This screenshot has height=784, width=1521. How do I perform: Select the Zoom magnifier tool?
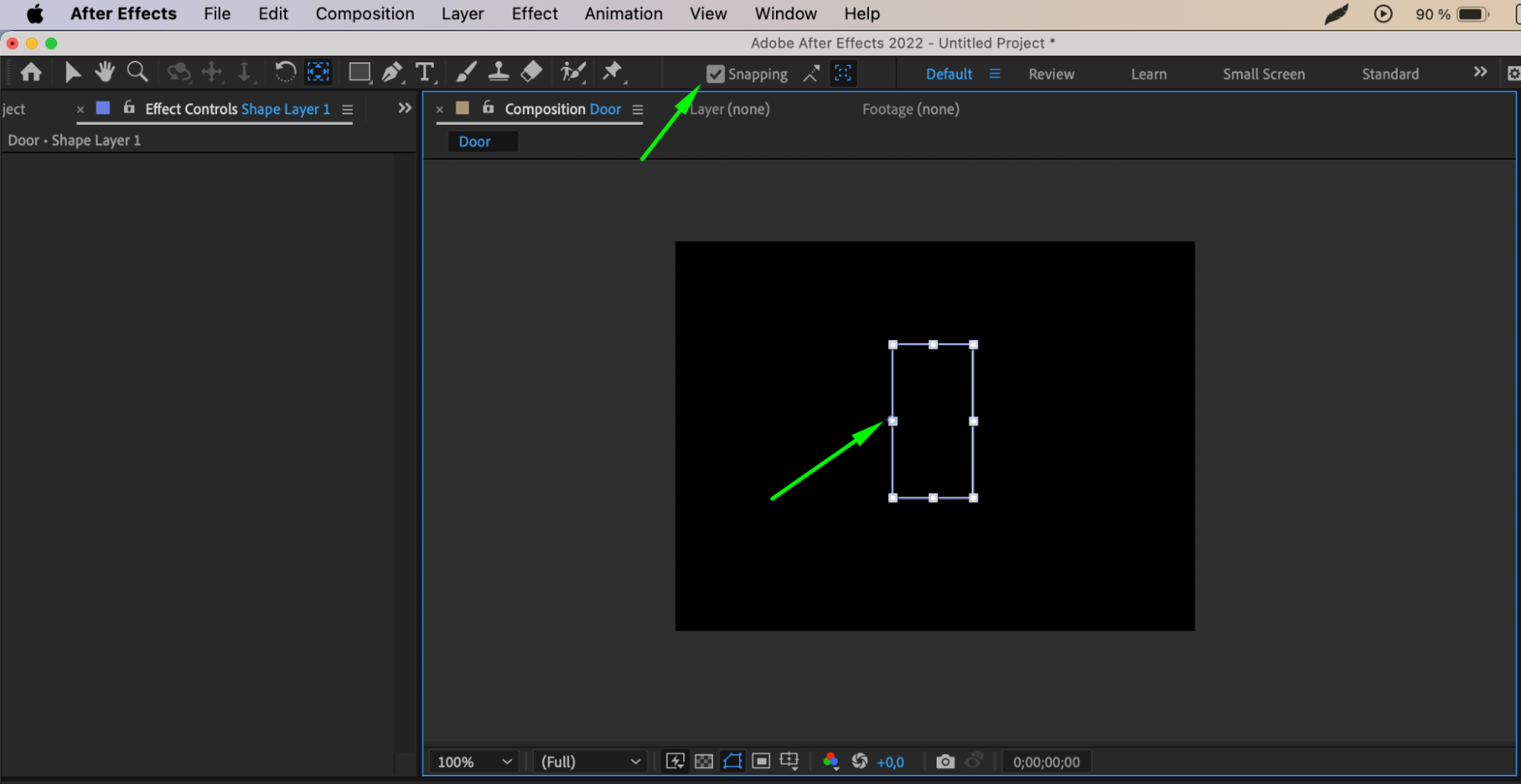(x=137, y=72)
